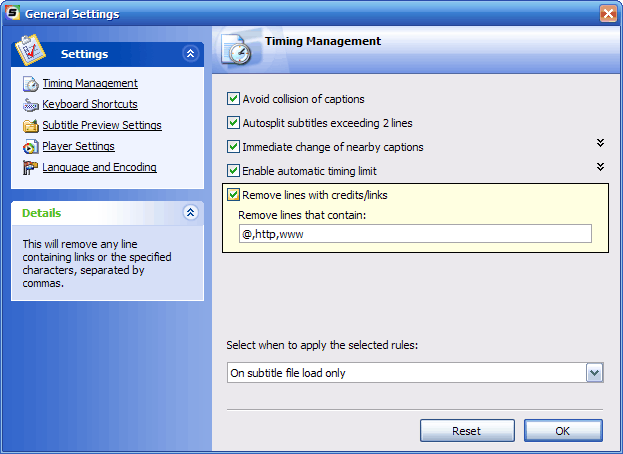Image resolution: width=623 pixels, height=454 pixels.
Task: Open the apply selected rules dropdown
Action: tap(594, 373)
